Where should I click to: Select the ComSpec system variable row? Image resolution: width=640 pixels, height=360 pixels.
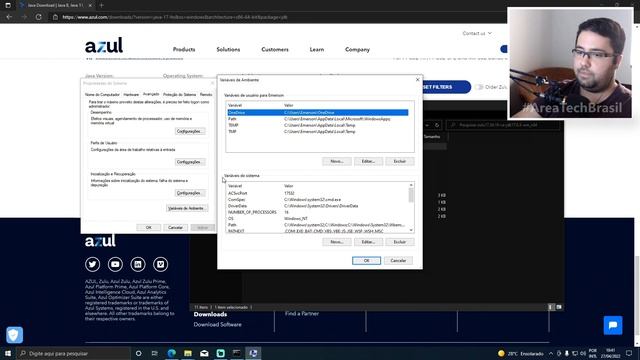coord(318,200)
